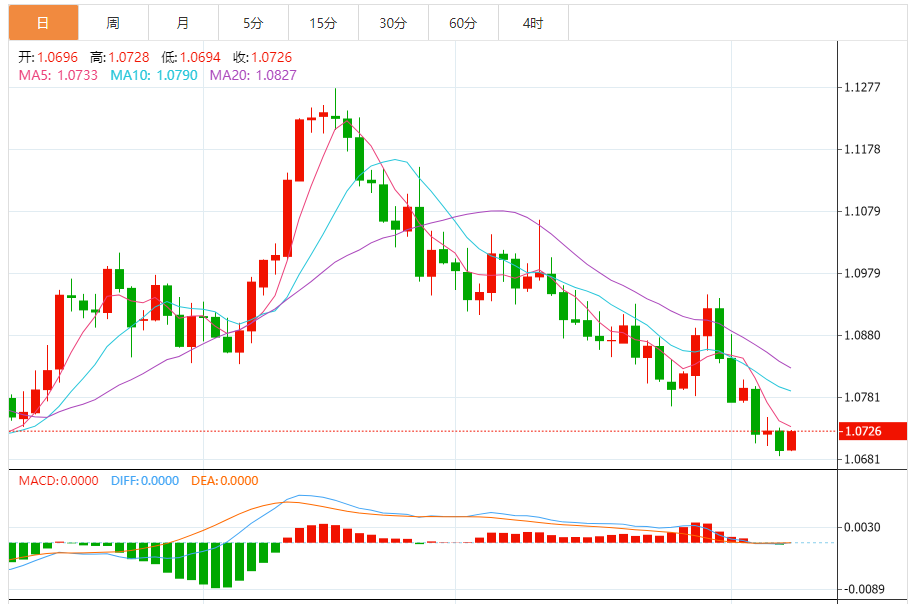Click the MA10: 1.0790 indicator label

[x=154, y=75]
